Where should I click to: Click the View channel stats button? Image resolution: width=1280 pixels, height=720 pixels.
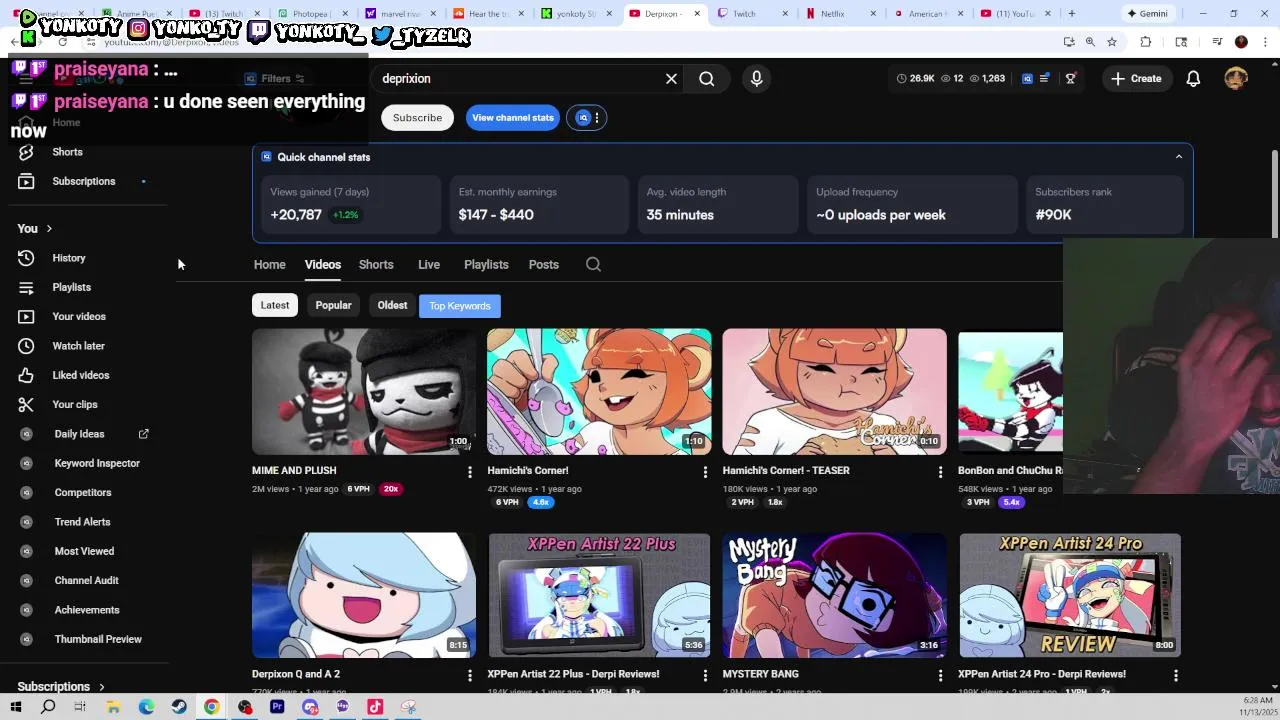[513, 118]
